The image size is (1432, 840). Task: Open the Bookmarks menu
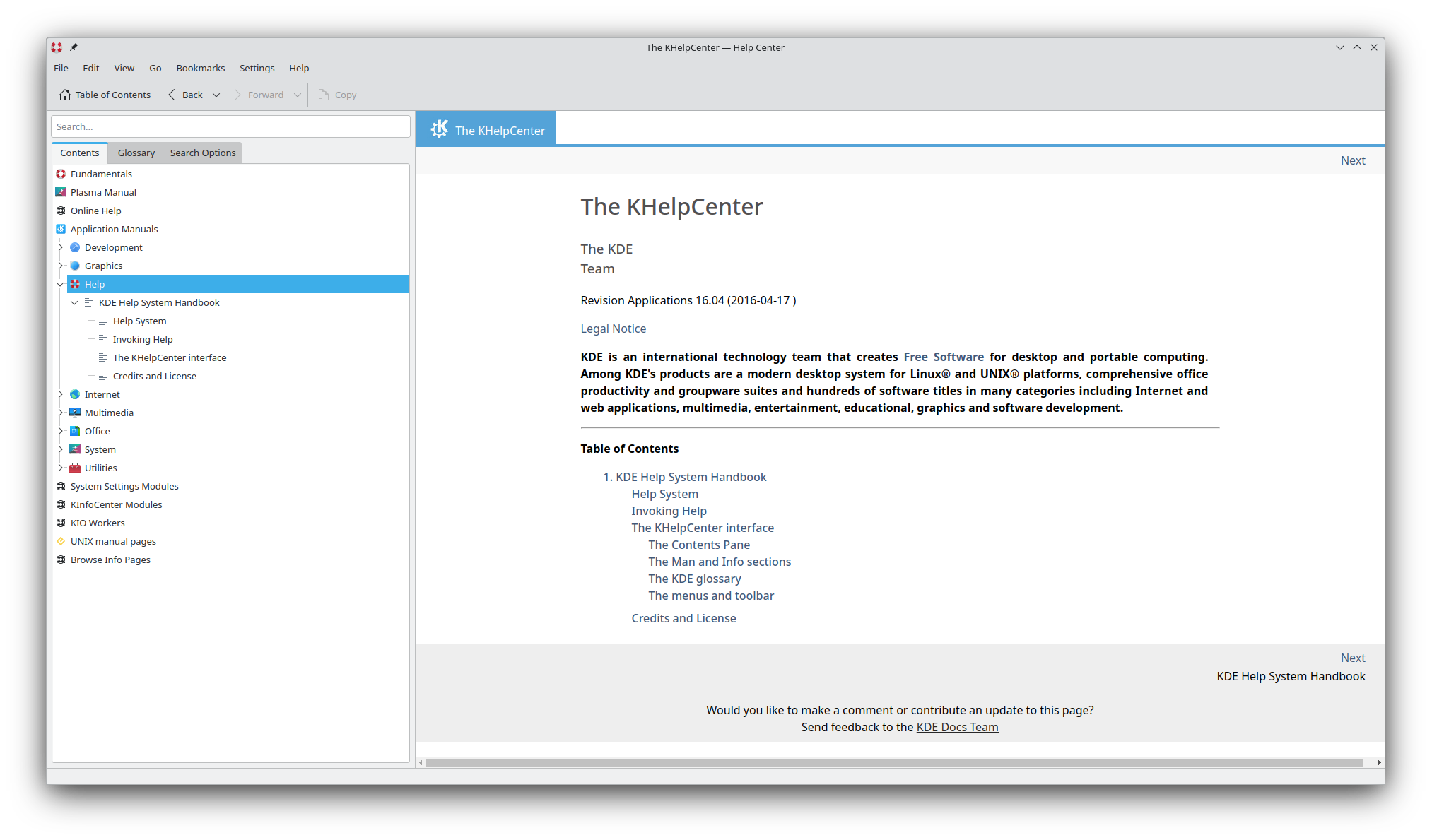point(199,67)
